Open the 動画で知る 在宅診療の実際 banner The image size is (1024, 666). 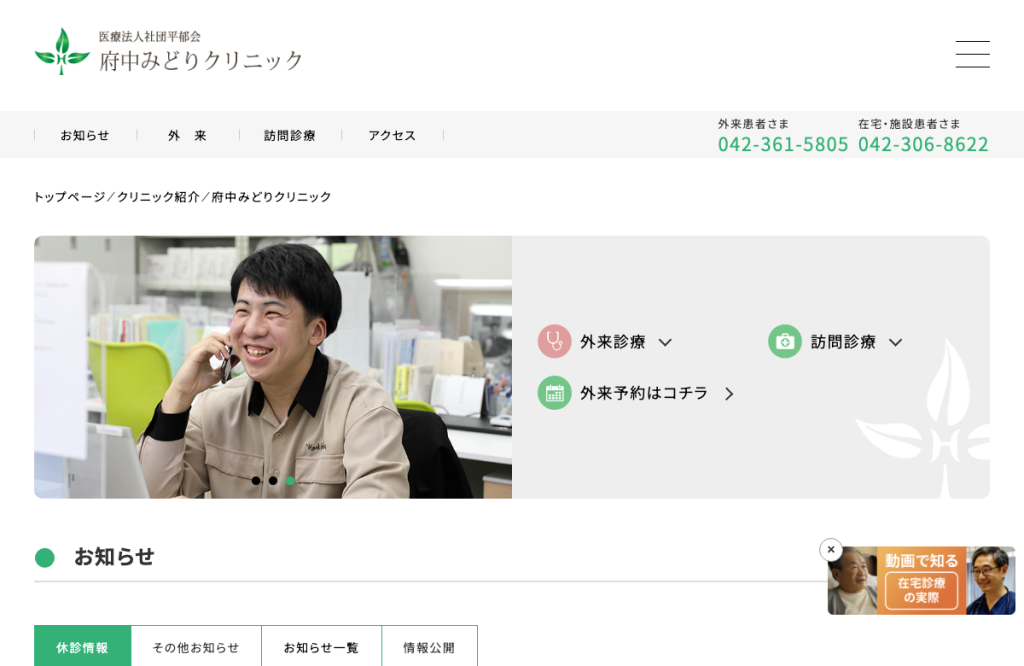pos(921,580)
